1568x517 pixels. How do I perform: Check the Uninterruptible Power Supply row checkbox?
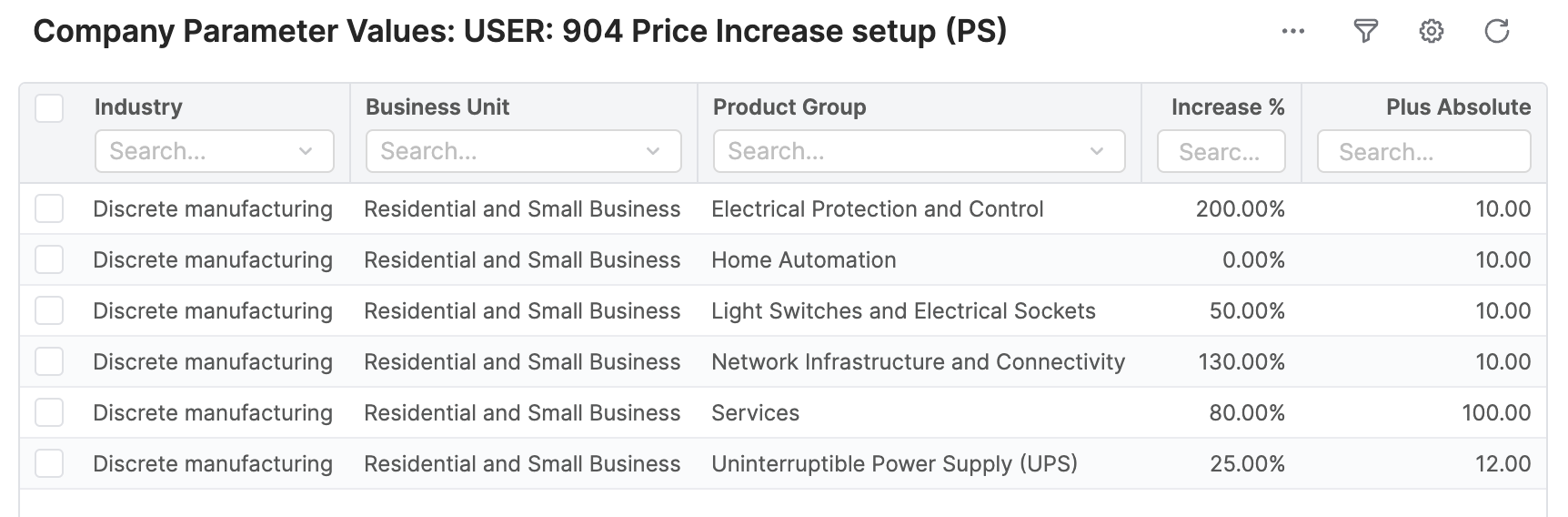(49, 464)
